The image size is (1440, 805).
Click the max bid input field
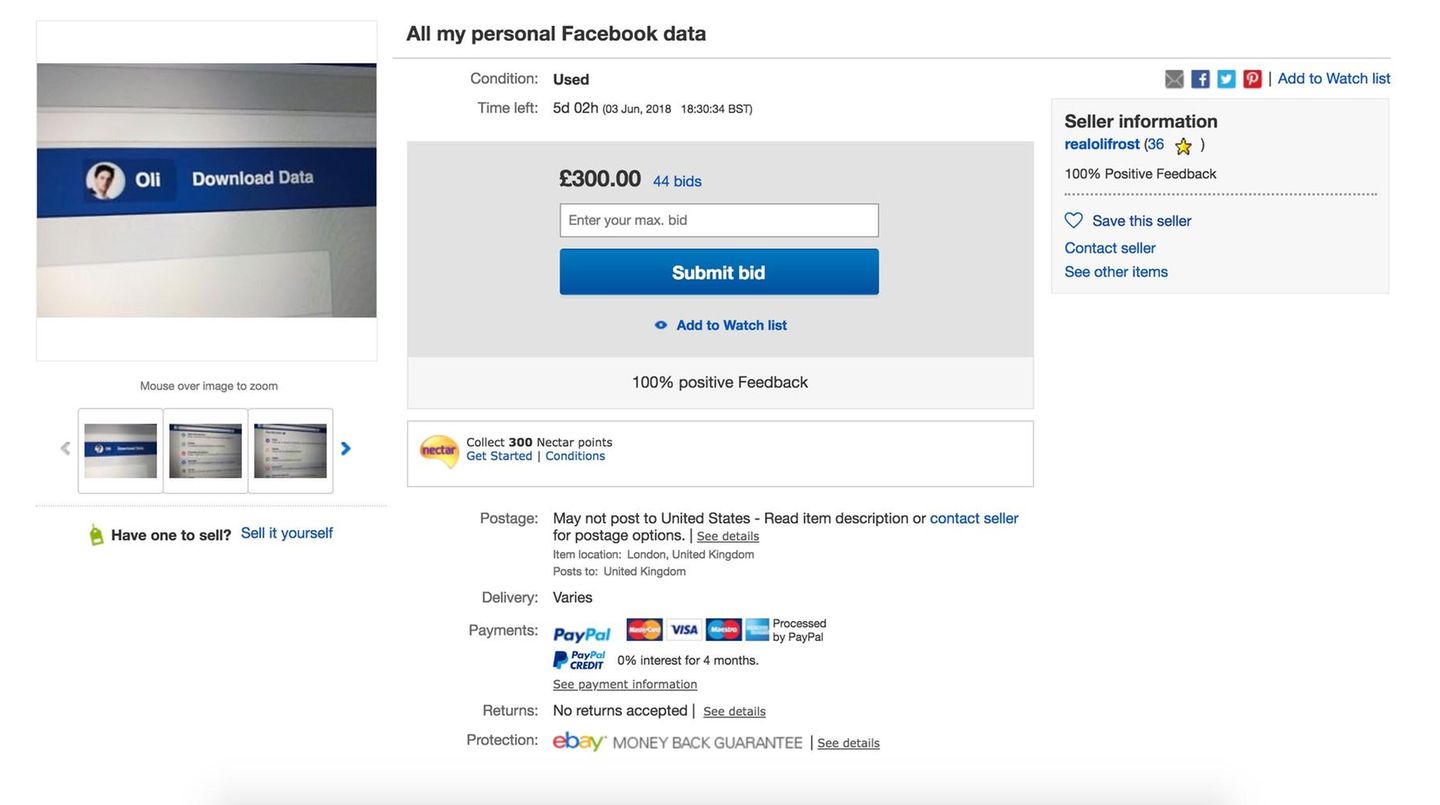point(719,220)
